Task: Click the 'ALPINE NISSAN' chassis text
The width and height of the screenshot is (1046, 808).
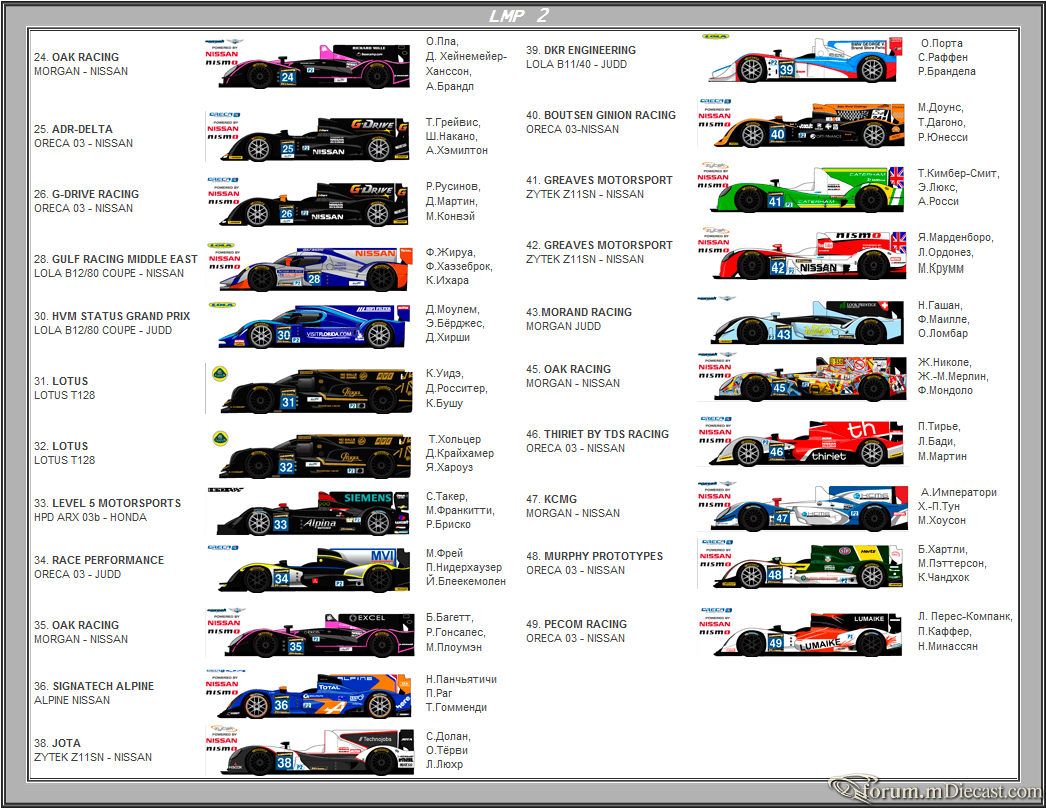Action: [72, 700]
